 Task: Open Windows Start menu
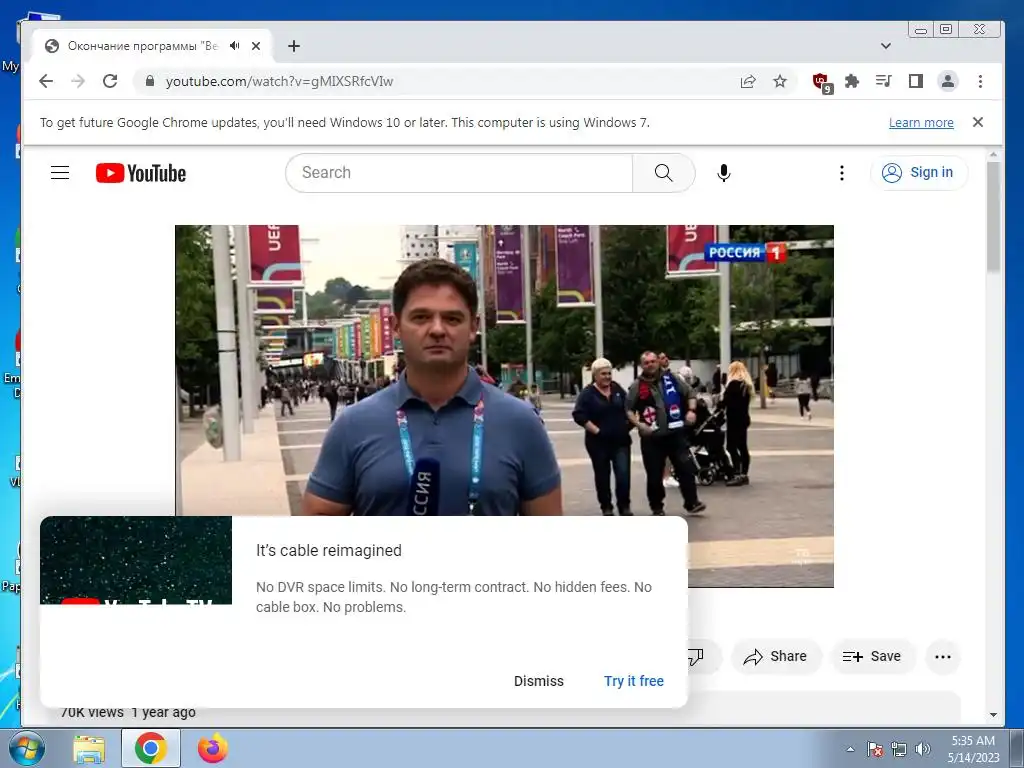tap(27, 748)
